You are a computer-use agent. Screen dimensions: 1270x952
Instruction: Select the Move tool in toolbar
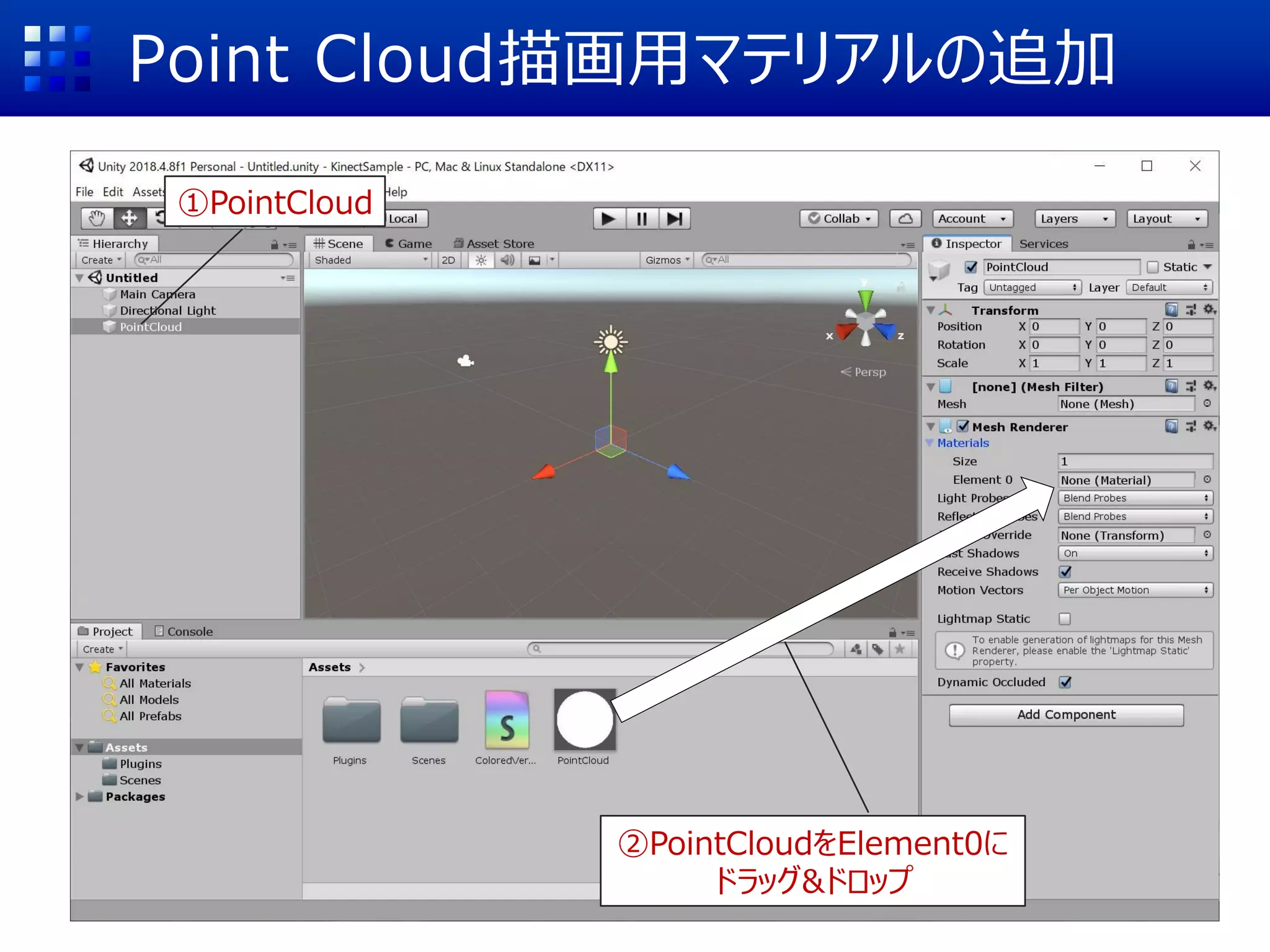[130, 218]
